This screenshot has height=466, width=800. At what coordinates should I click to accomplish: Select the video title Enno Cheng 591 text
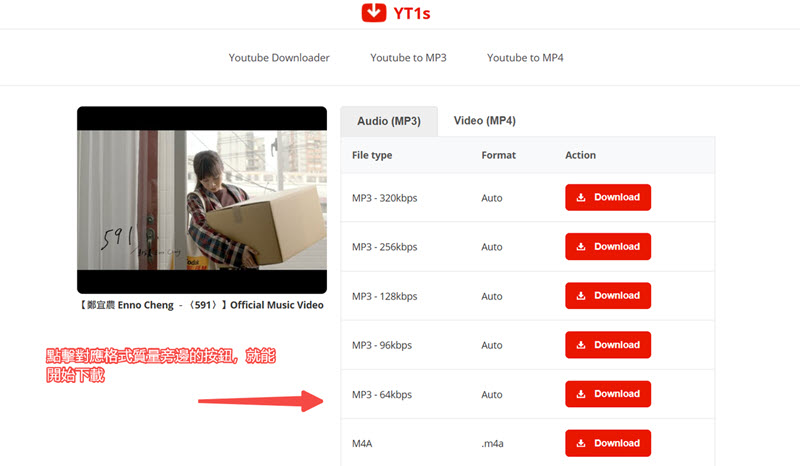pyautogui.click(x=201, y=305)
